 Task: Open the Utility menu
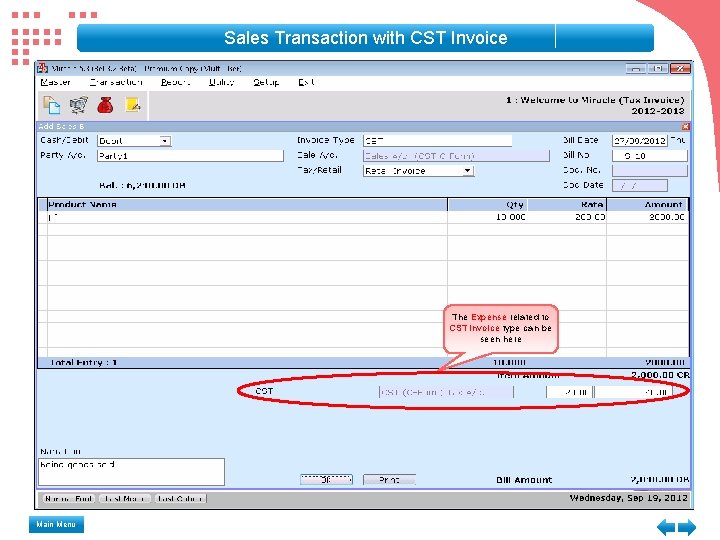coord(221,82)
